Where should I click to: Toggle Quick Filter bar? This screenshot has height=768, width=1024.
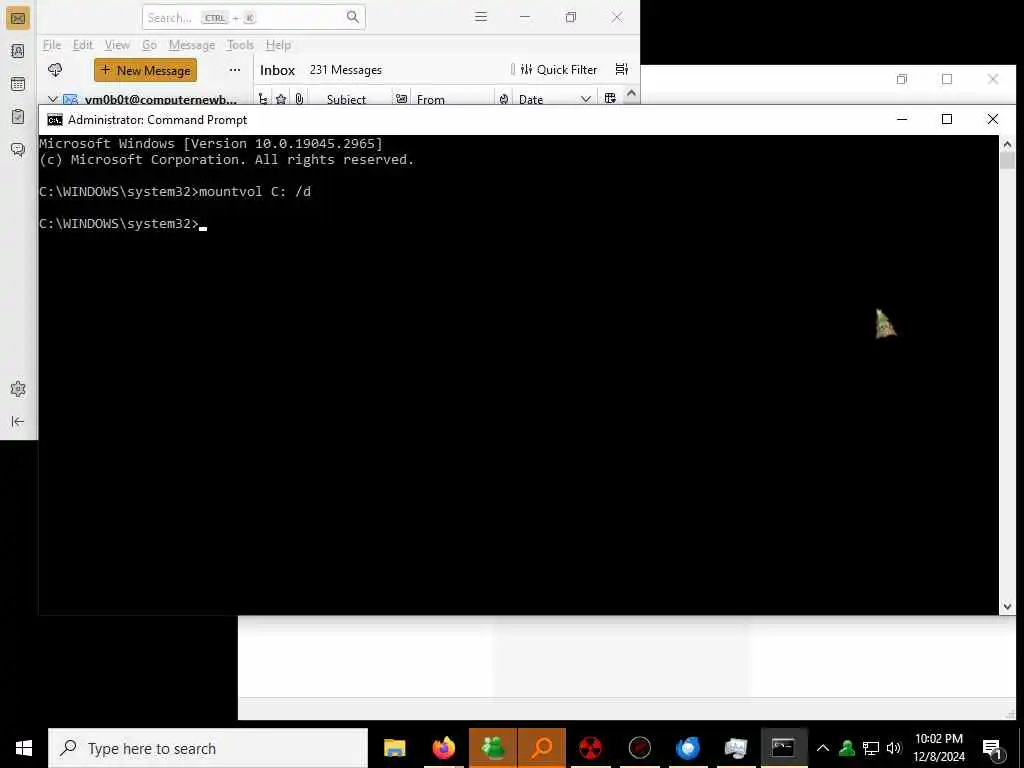559,69
